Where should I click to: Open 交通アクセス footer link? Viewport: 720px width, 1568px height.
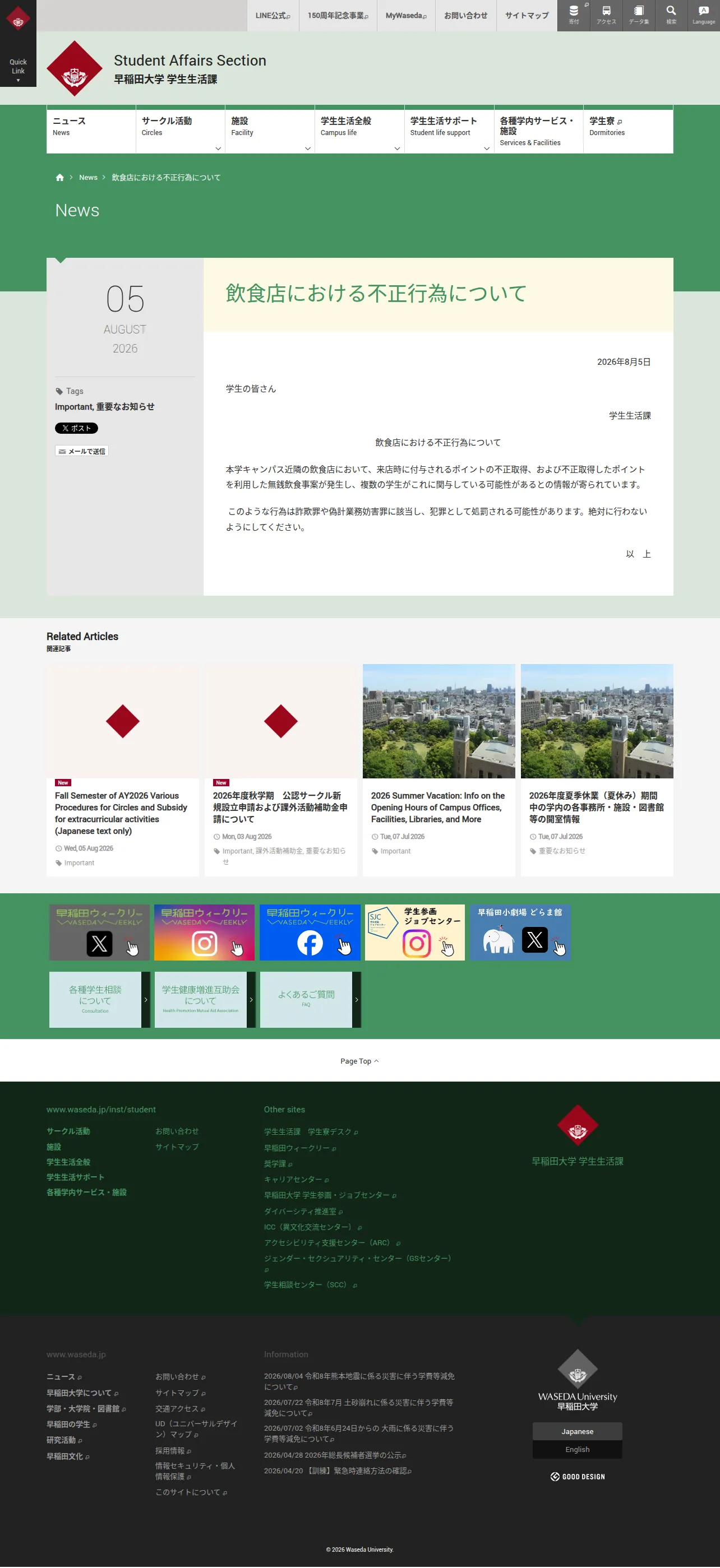click(x=179, y=1408)
